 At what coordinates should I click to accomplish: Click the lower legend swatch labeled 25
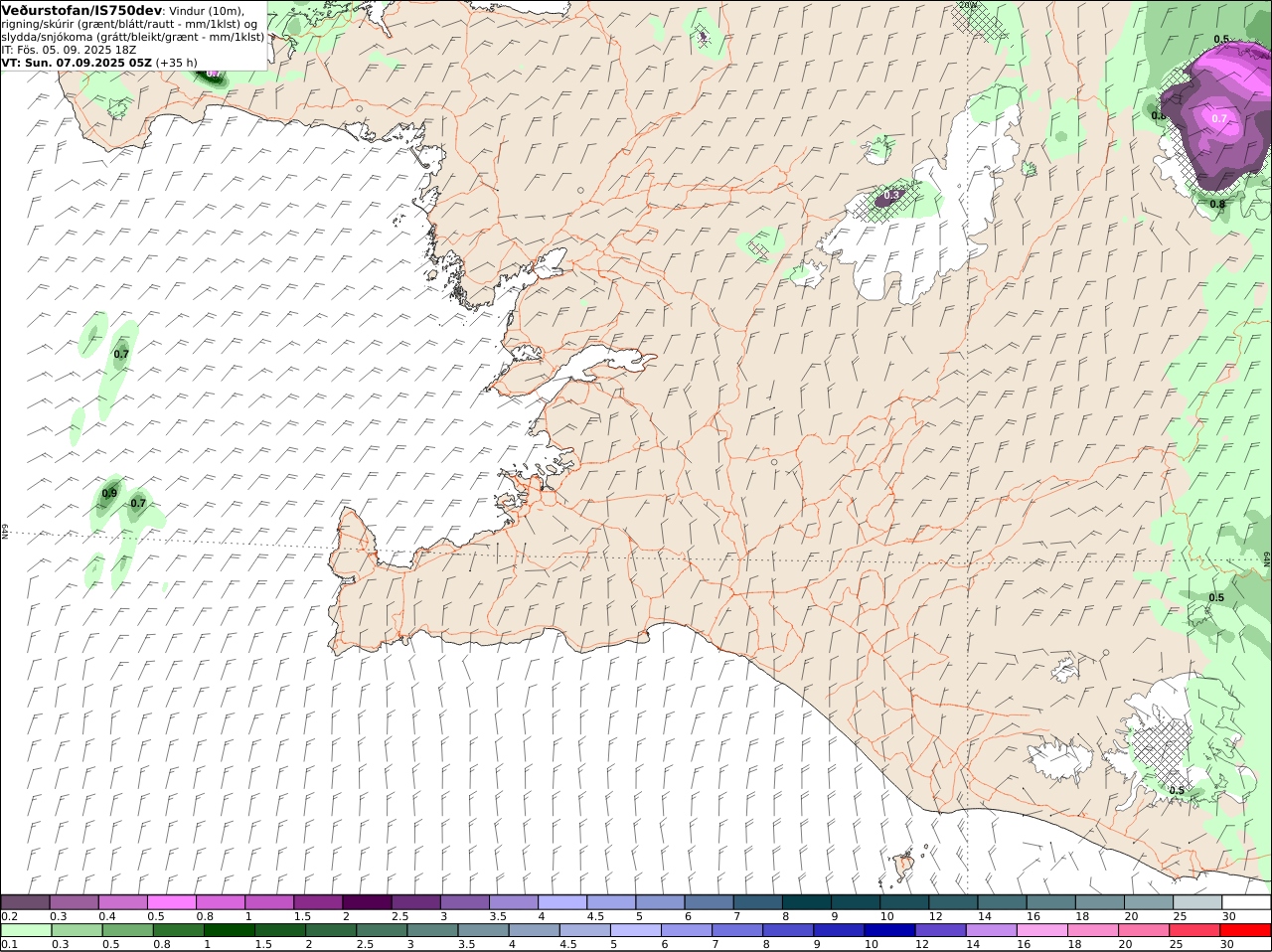(1194, 930)
